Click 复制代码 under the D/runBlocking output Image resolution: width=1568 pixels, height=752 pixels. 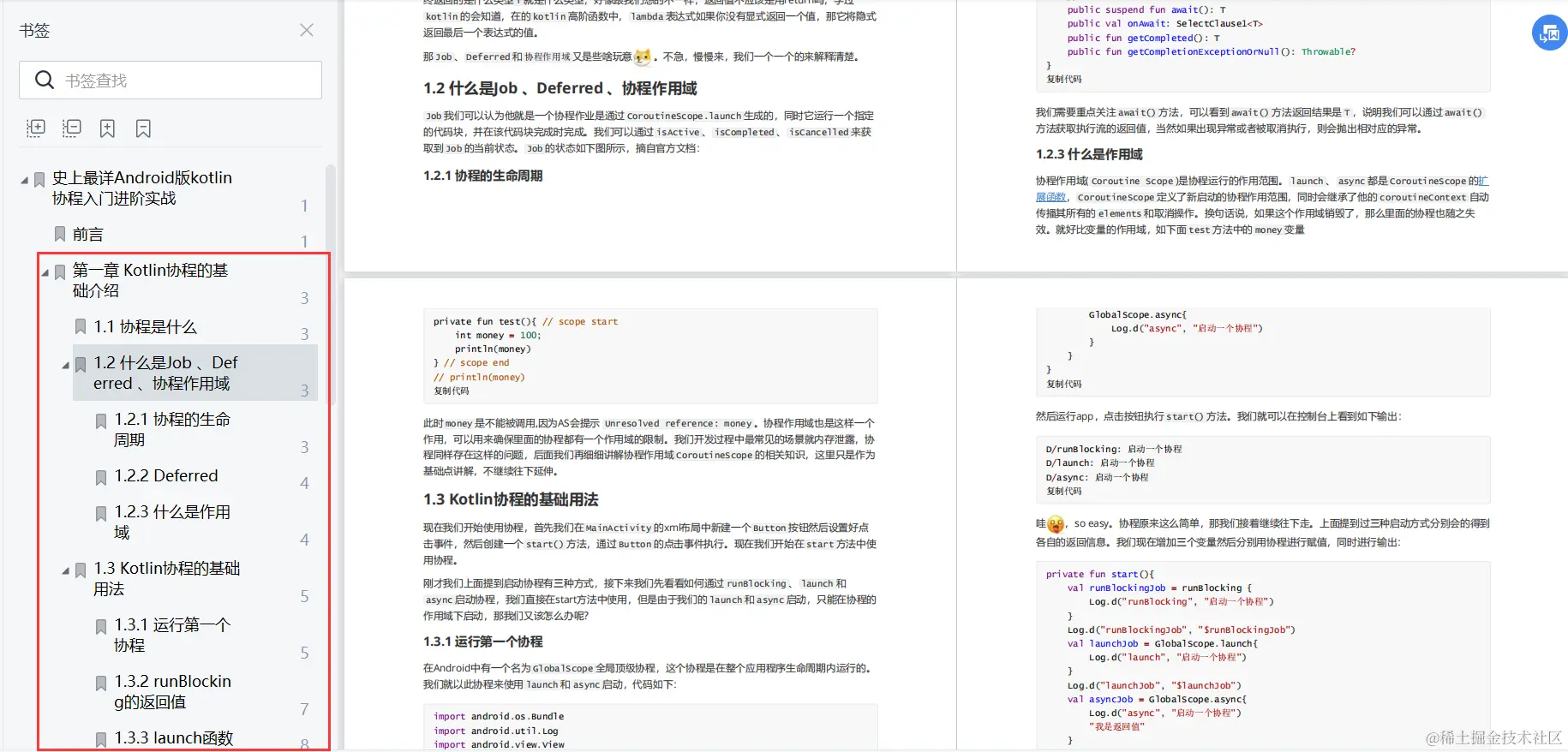coord(1063,491)
